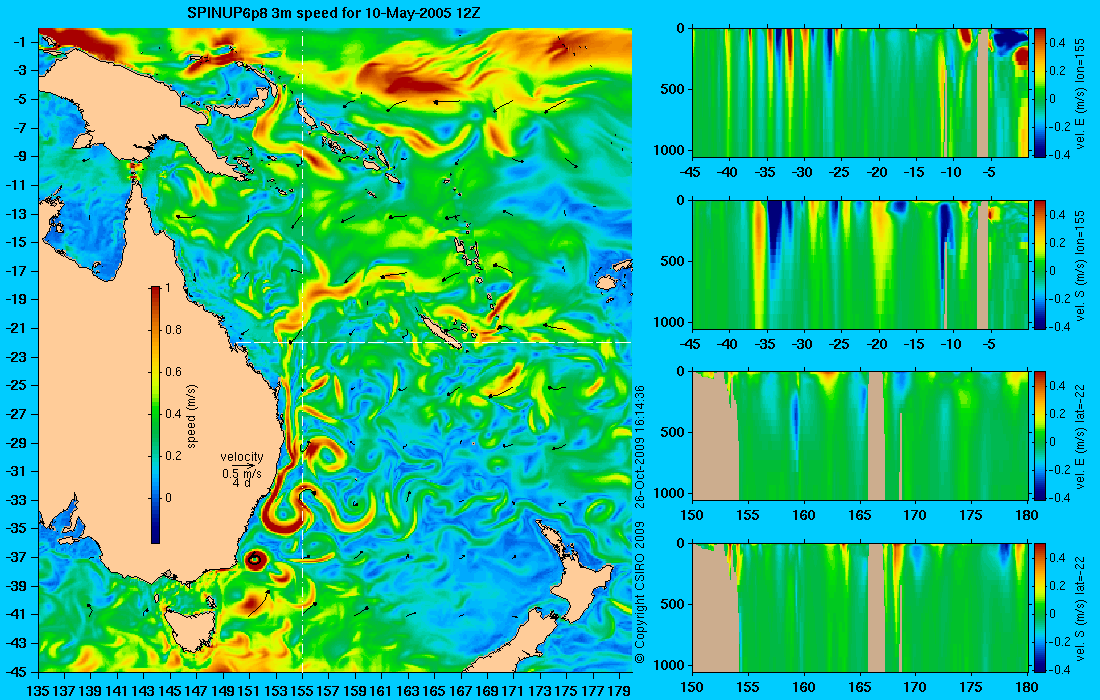1100x700 pixels.
Task: Click the colour bar beside vel. E lat=-22 plot
Action: [x=1039, y=436]
